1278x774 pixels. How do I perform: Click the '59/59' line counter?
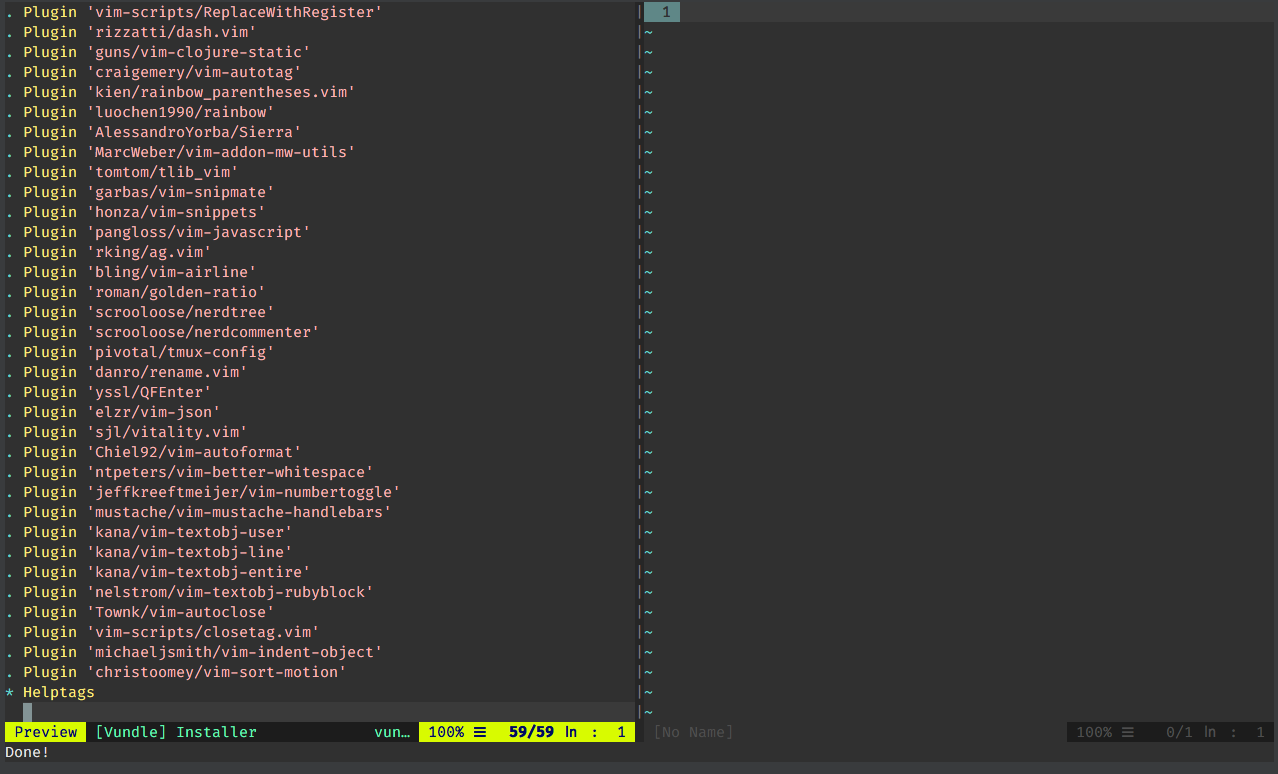click(x=531, y=732)
